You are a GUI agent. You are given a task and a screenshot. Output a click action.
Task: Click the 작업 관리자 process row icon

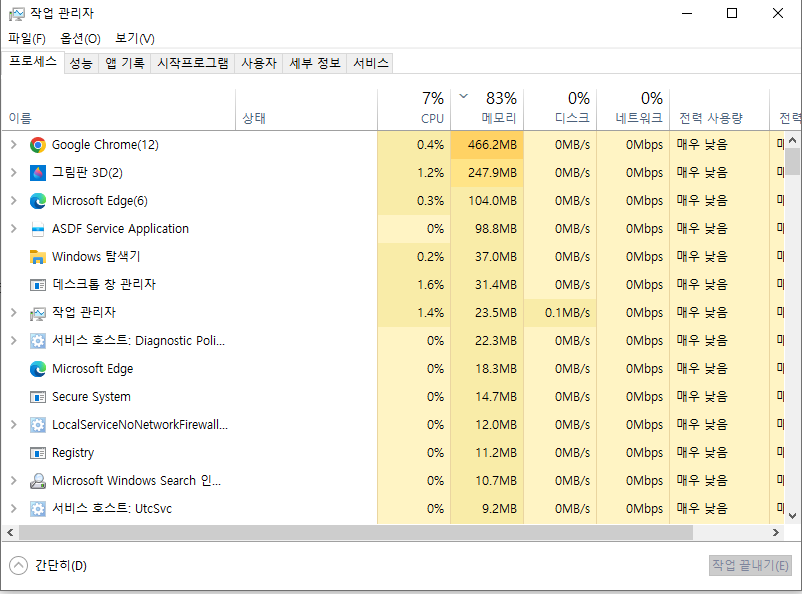click(38, 313)
